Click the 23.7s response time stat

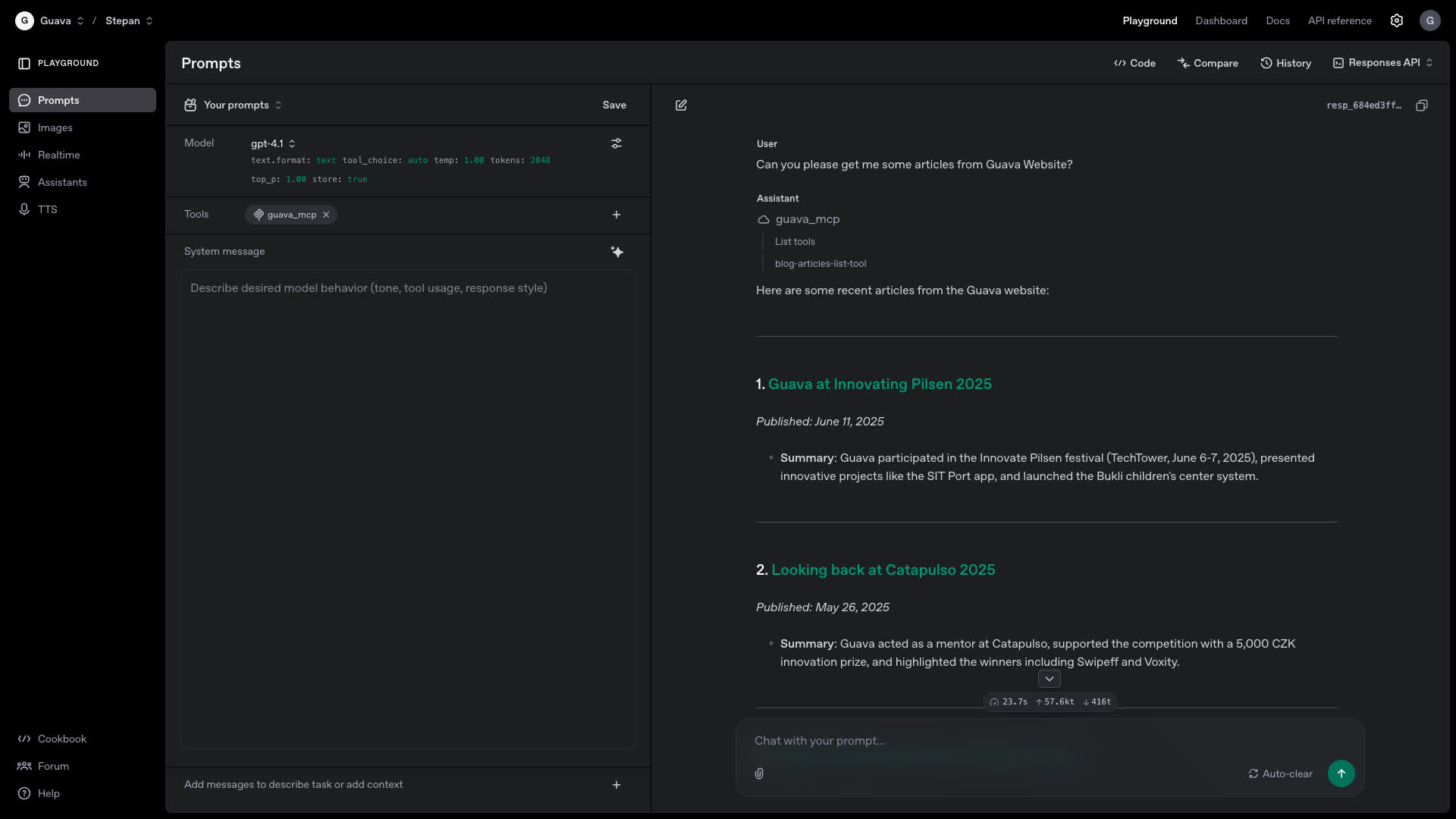coord(1009,702)
